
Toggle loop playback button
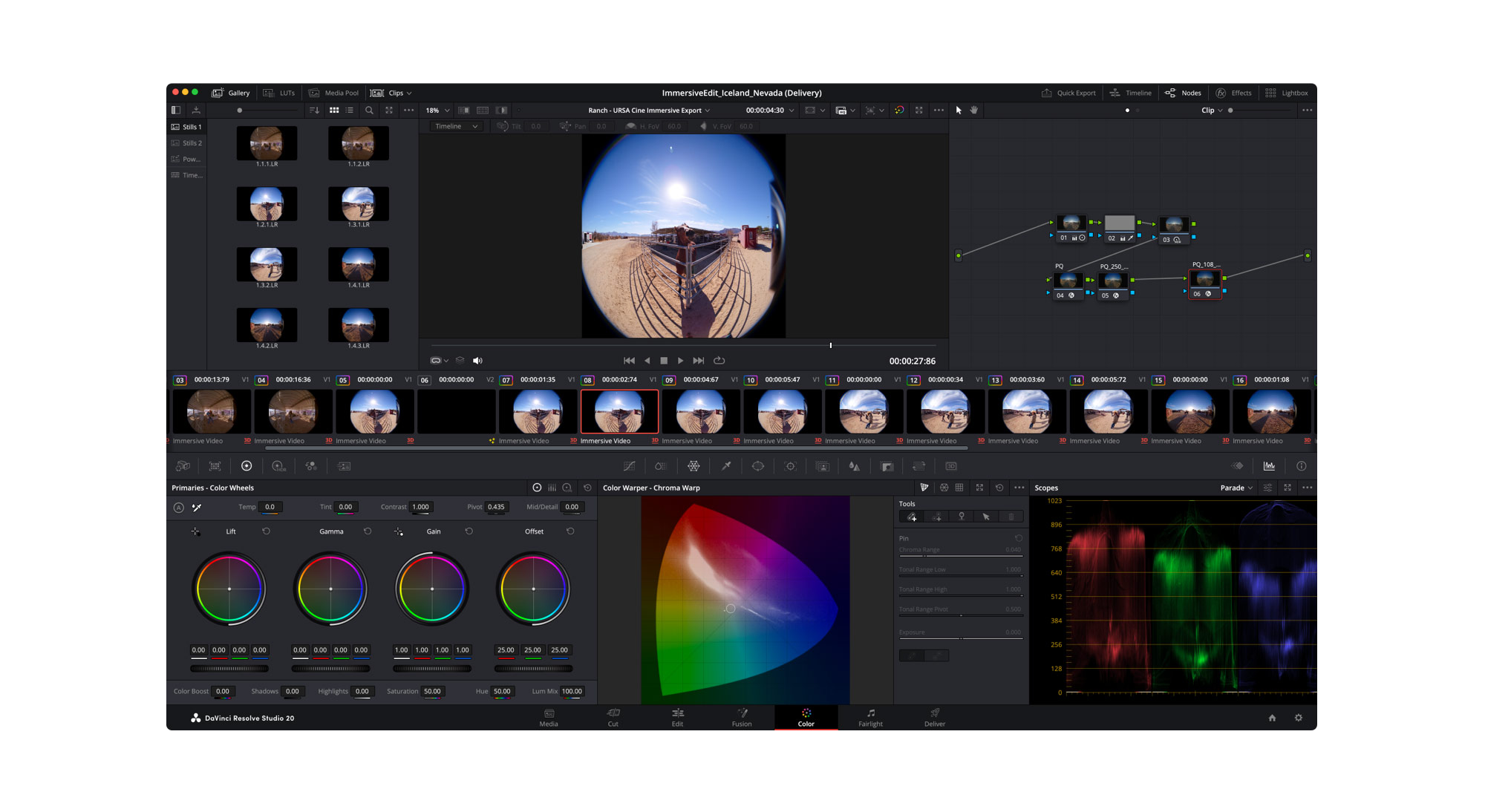pyautogui.click(x=719, y=361)
